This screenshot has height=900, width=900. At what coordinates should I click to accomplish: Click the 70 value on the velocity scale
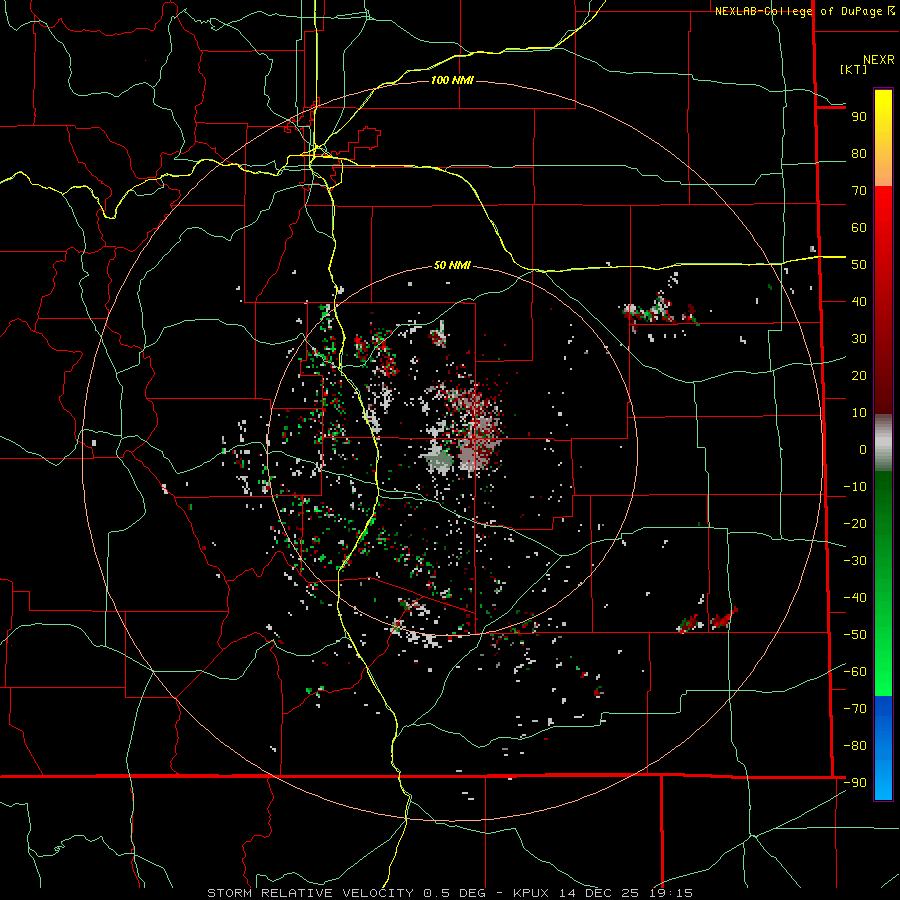(x=859, y=191)
